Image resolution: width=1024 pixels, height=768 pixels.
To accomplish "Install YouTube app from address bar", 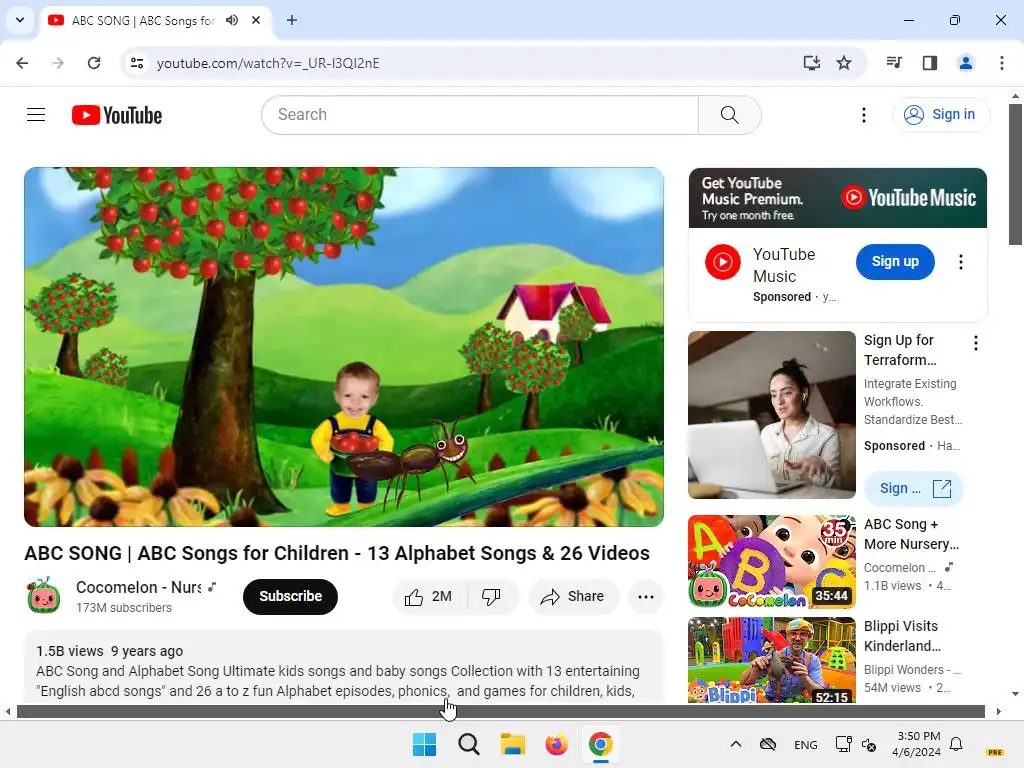I will pos(811,63).
